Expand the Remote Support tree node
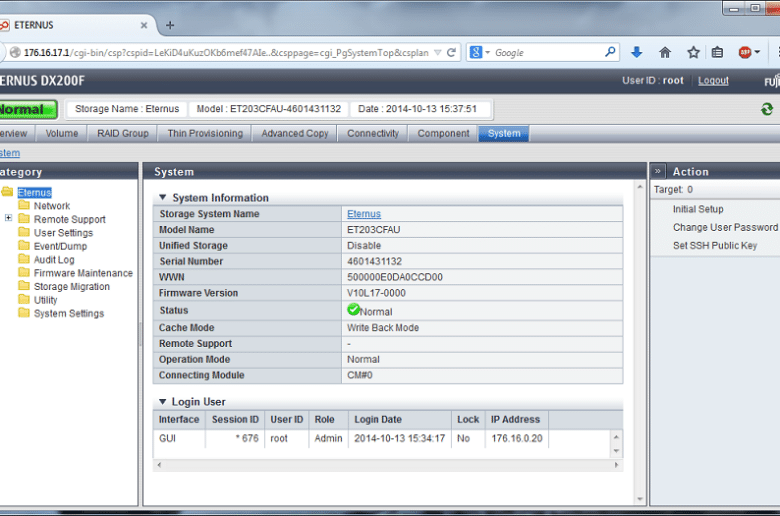This screenshot has height=516, width=780. point(8,218)
